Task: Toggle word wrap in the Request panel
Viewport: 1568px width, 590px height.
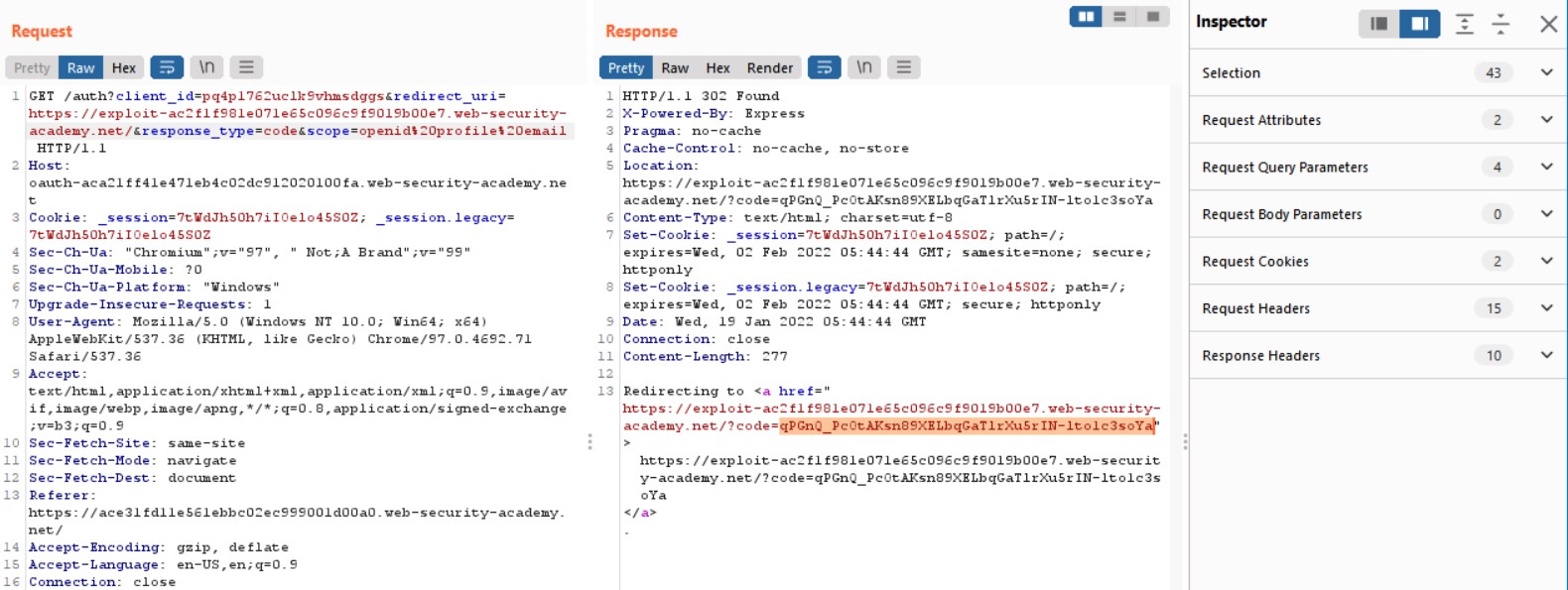Action: (x=167, y=67)
